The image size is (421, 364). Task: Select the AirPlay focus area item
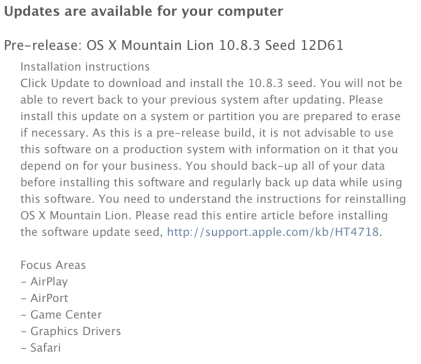(x=49, y=282)
